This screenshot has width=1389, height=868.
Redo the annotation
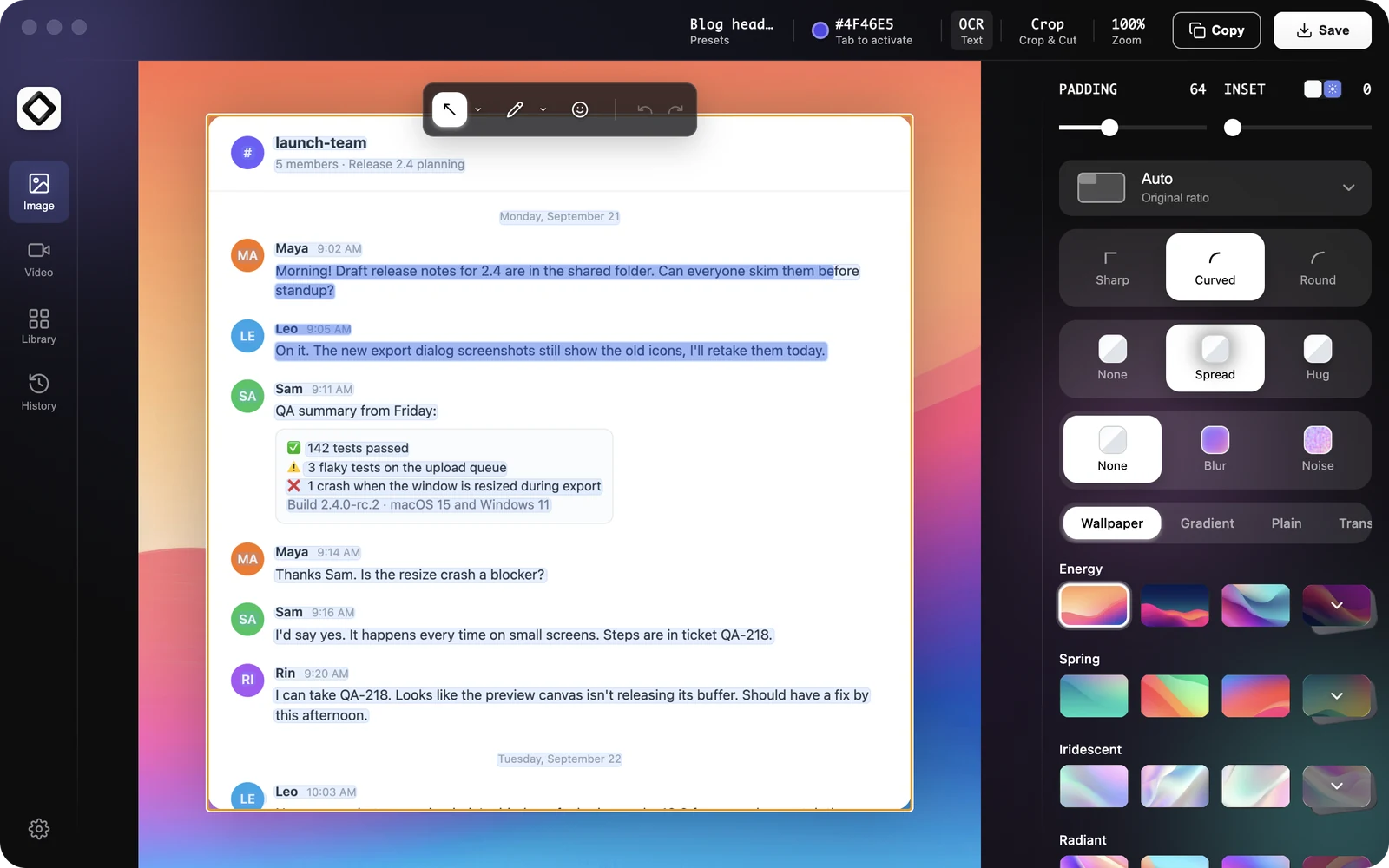pos(676,109)
